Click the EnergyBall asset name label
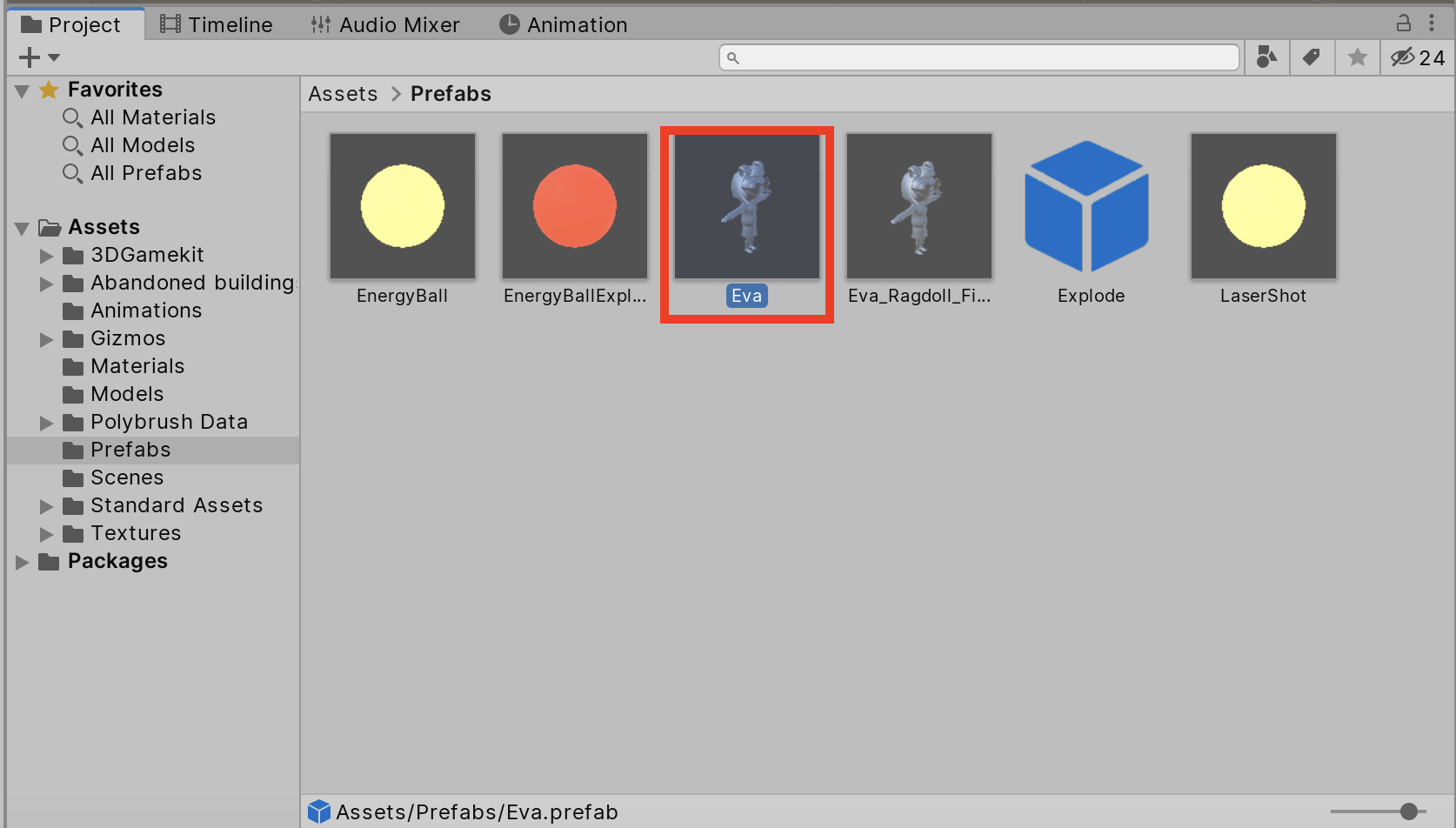1456x828 pixels. (x=403, y=296)
